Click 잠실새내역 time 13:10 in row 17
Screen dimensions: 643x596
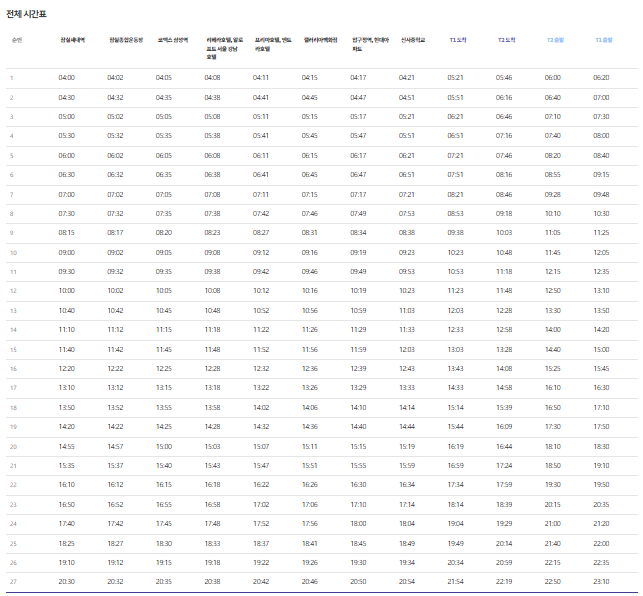coord(66,387)
